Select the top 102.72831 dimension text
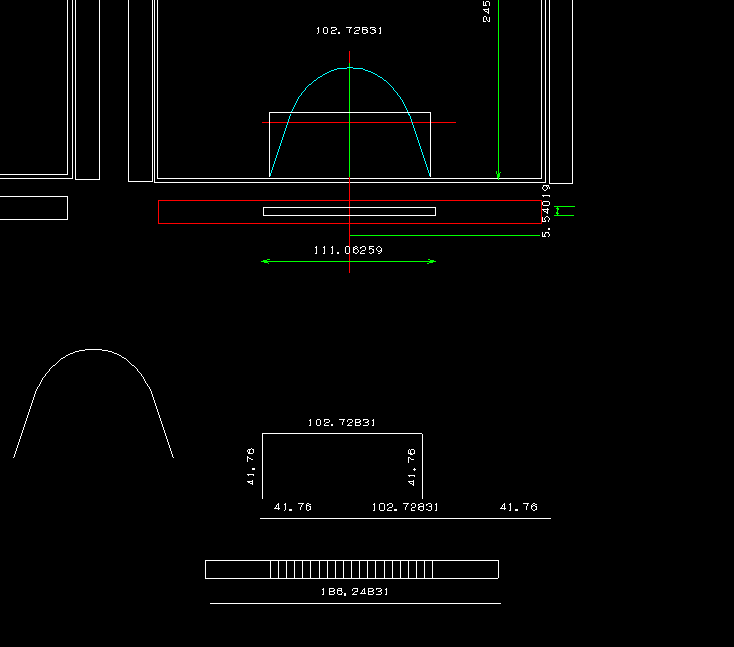This screenshot has width=734, height=647. [x=349, y=31]
